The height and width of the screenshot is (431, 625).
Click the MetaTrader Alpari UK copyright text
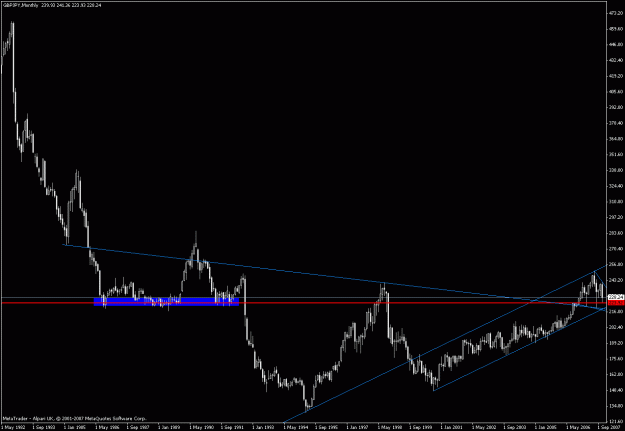coord(75,419)
